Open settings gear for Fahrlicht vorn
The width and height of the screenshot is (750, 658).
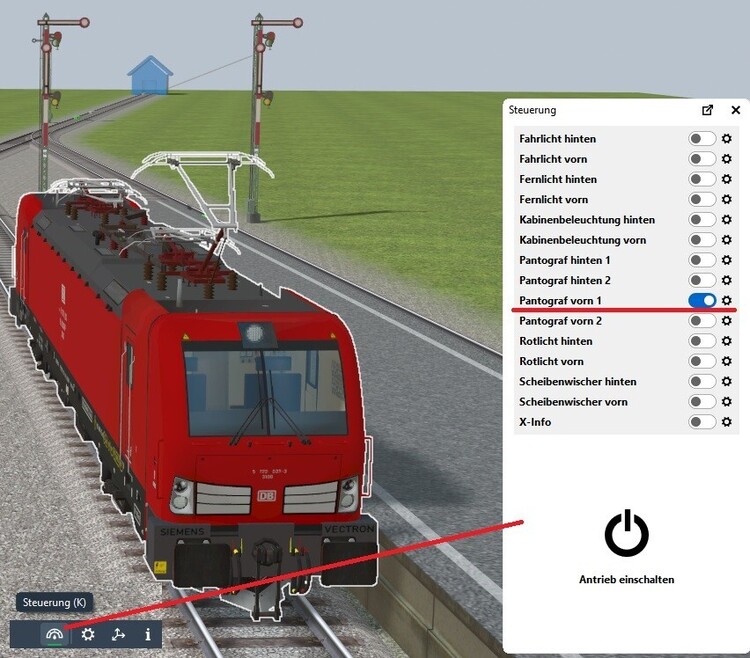pyautogui.click(x=727, y=159)
